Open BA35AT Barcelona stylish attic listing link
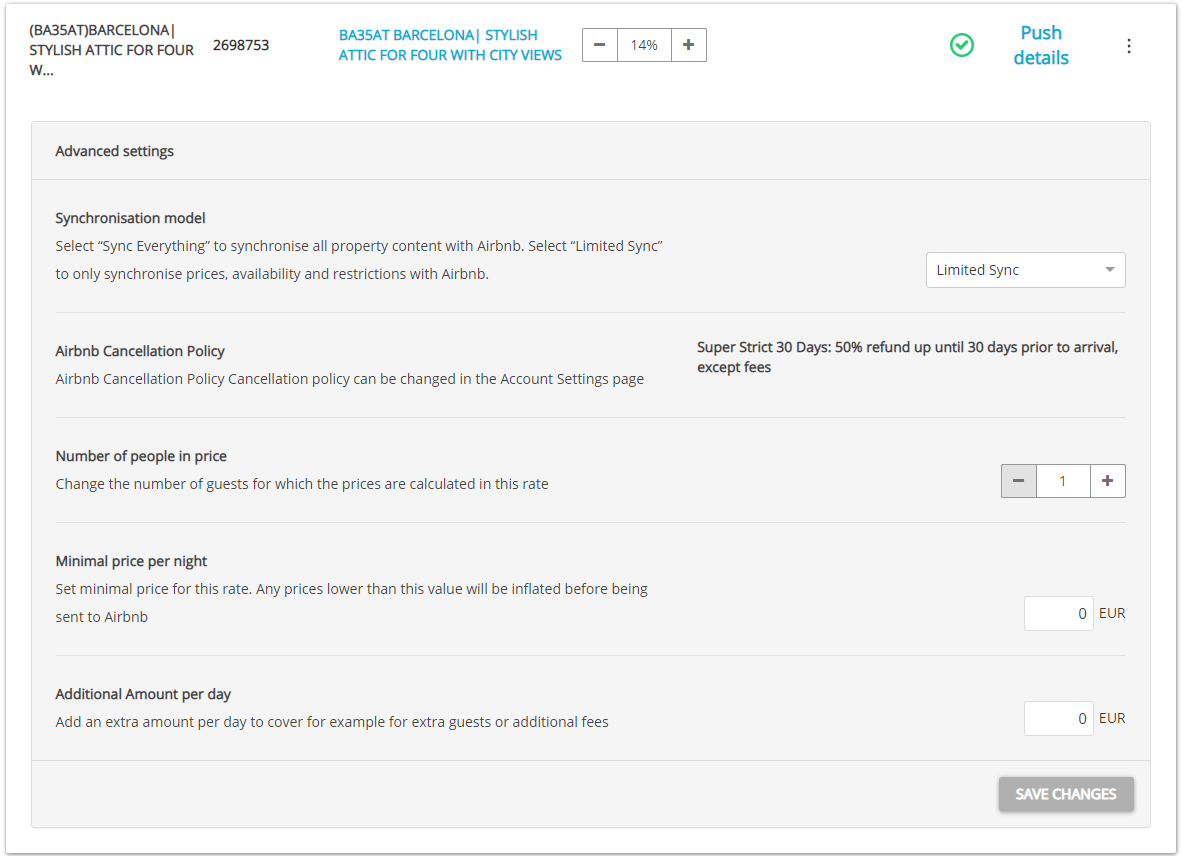 (450, 45)
